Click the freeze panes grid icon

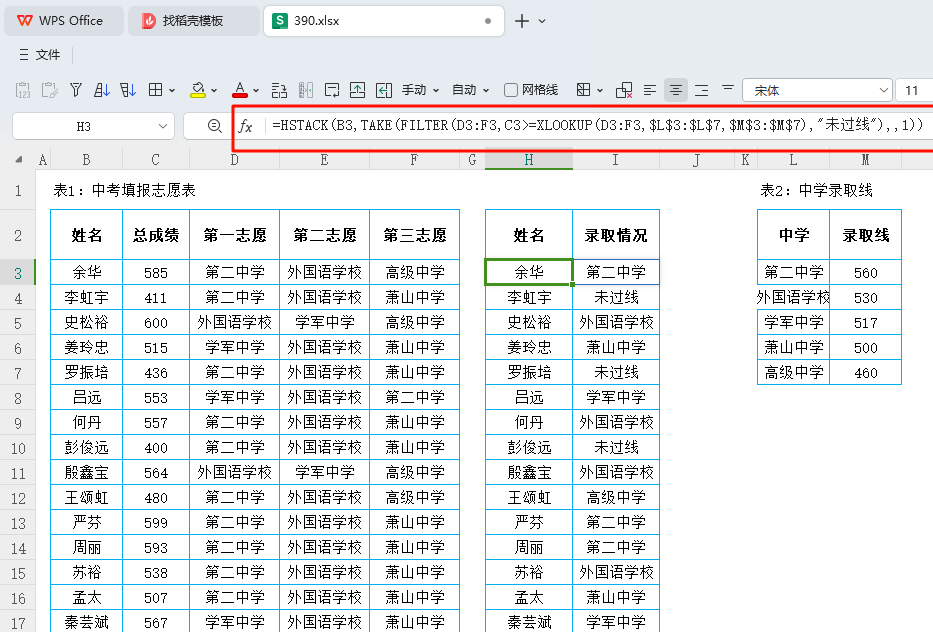pos(584,90)
